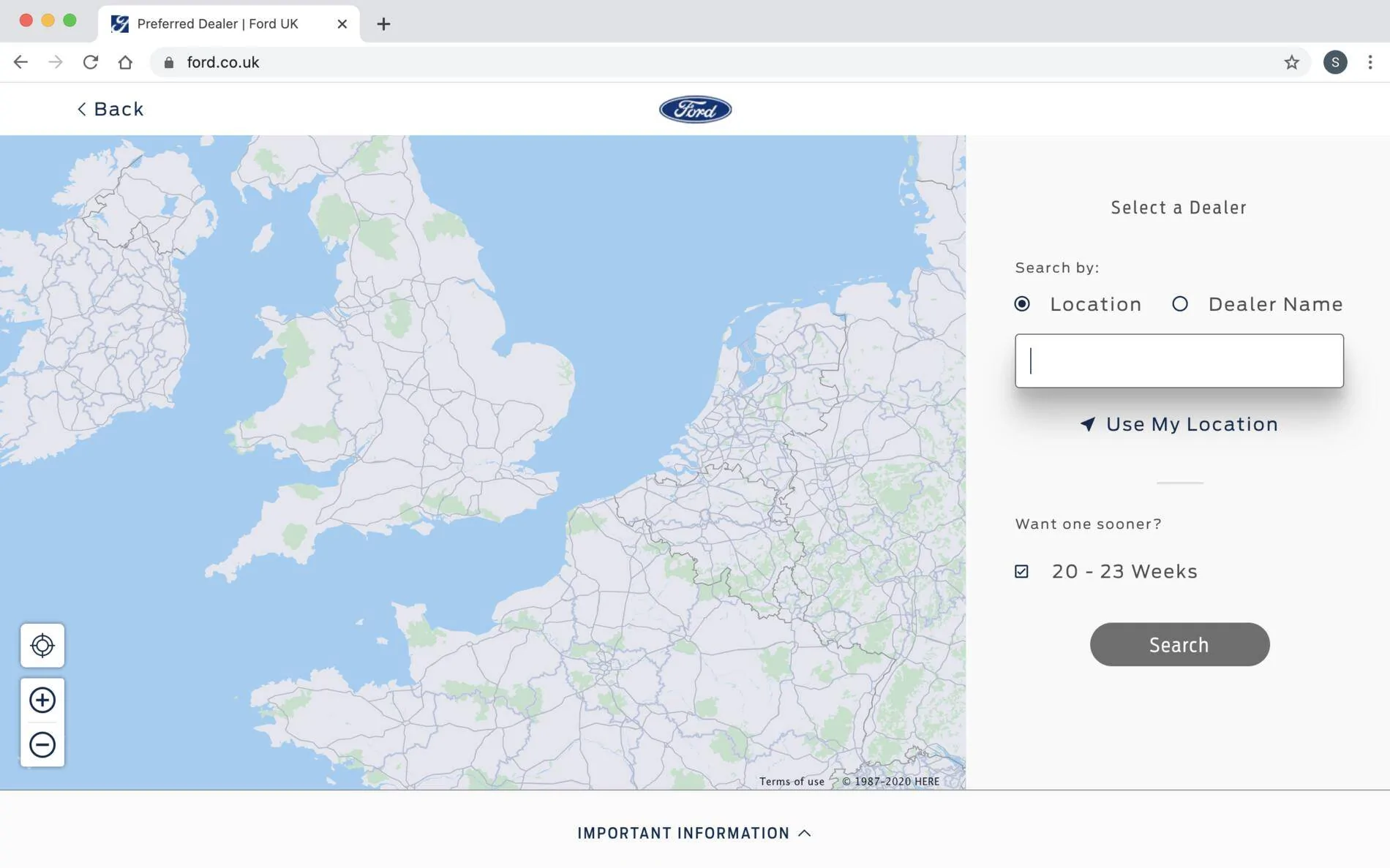Click the Search button
This screenshot has height=868, width=1390.
pos(1179,644)
